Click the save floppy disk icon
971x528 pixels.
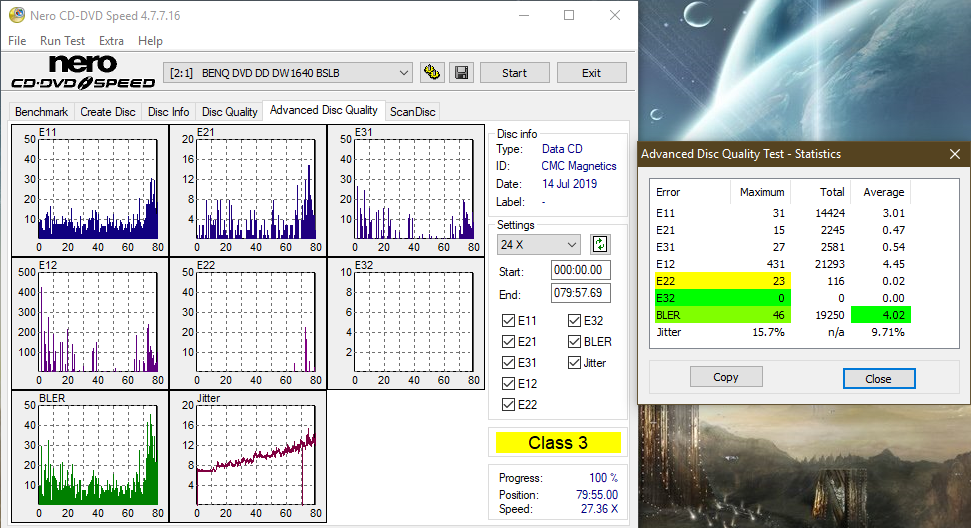point(461,72)
